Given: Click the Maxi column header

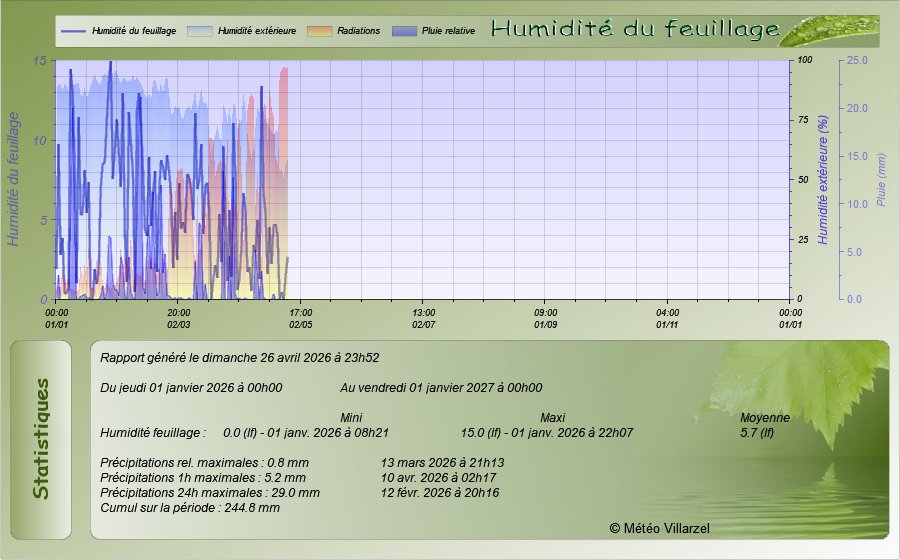Looking at the screenshot, I should point(553,417).
